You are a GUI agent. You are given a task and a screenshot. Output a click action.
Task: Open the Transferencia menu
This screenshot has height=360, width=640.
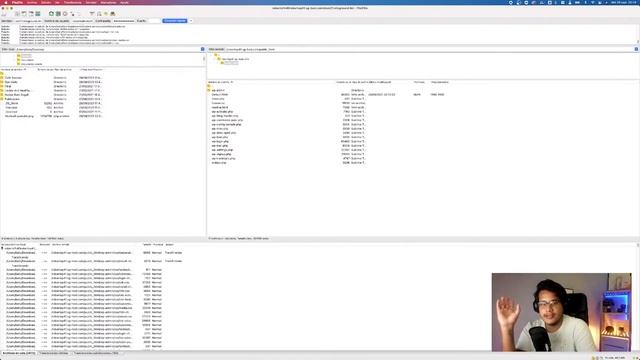coord(73,2)
